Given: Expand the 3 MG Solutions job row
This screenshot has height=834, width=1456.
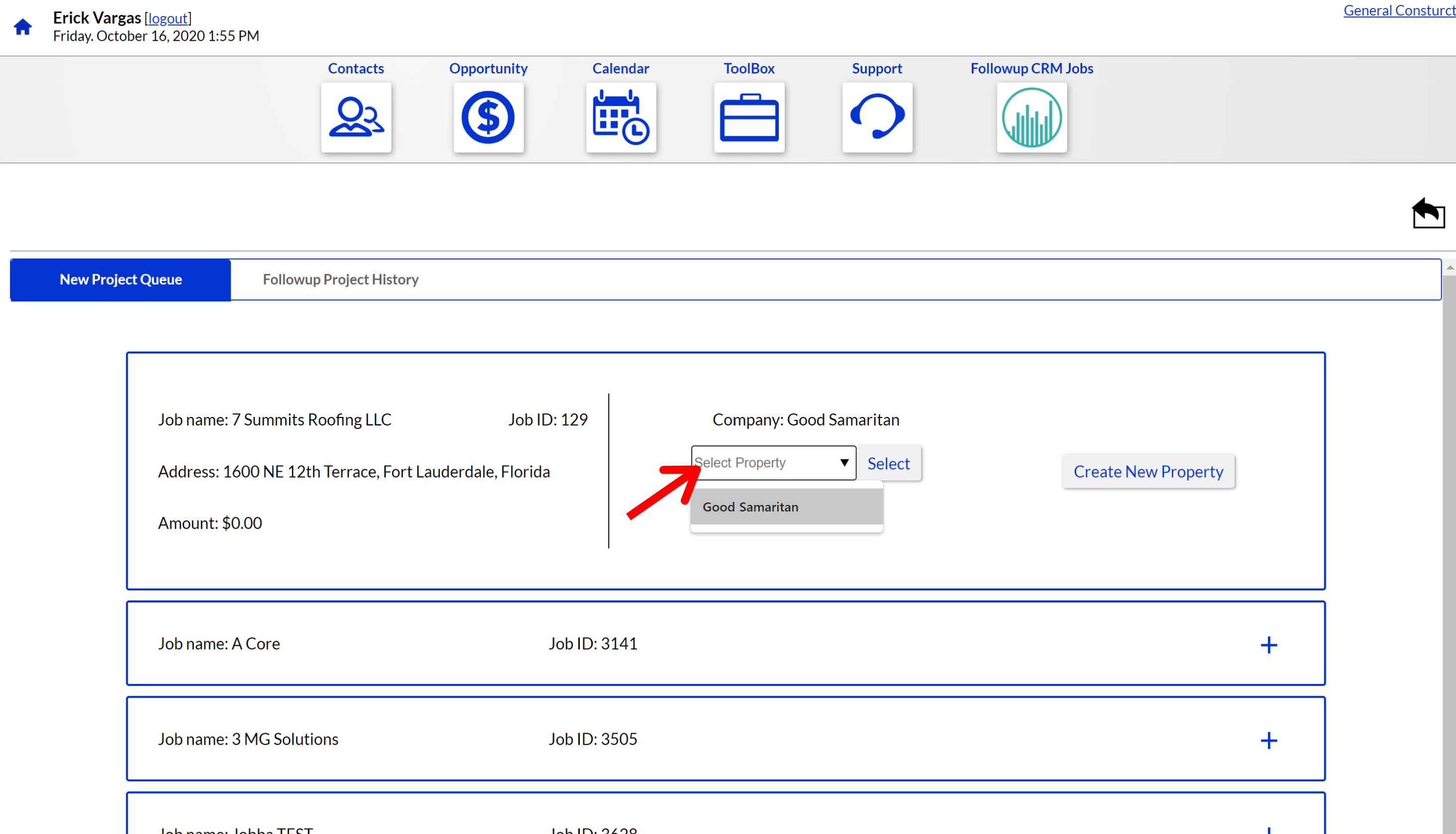Looking at the screenshot, I should pyautogui.click(x=1269, y=740).
